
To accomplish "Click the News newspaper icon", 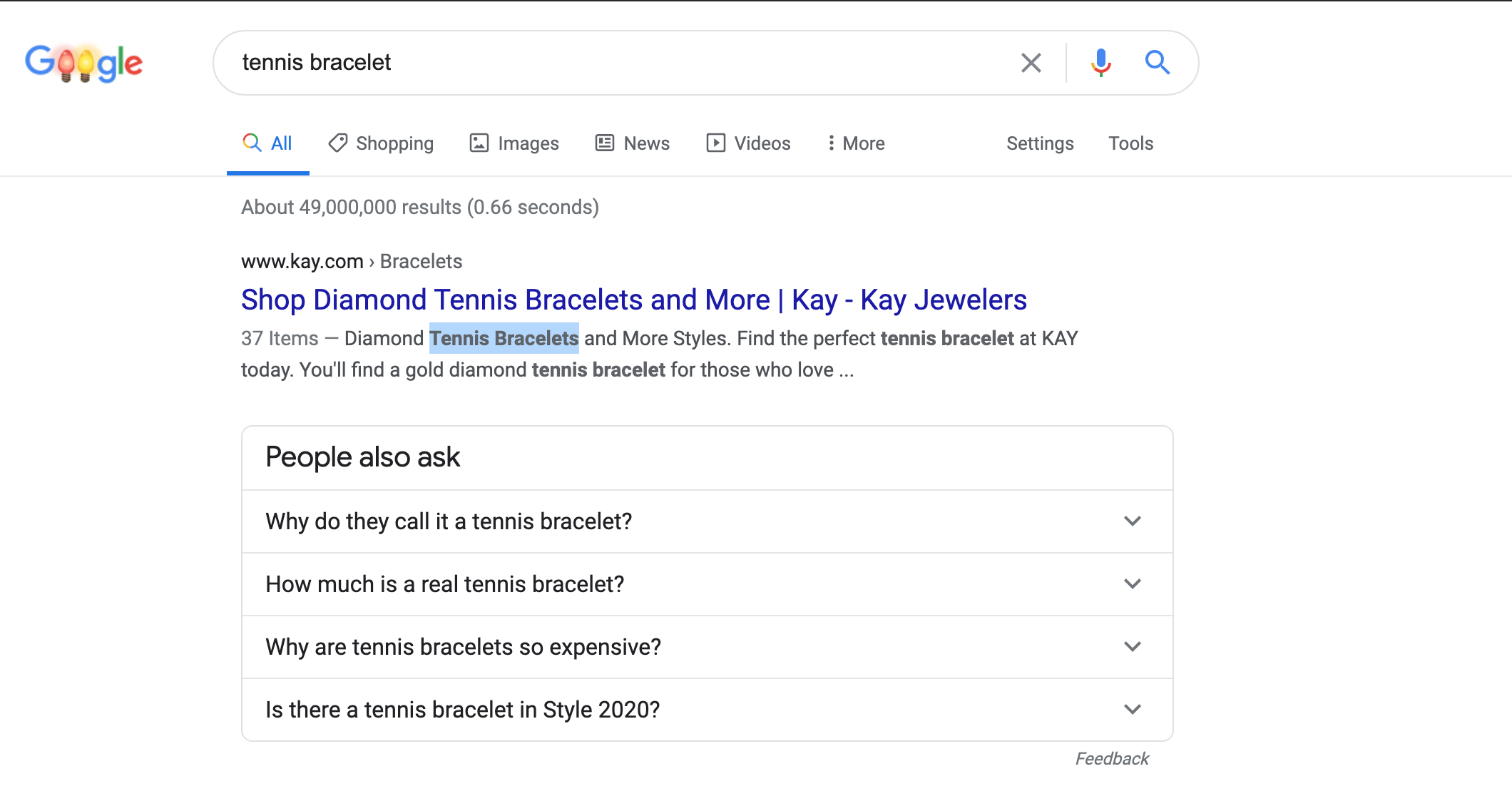I will click(x=603, y=143).
